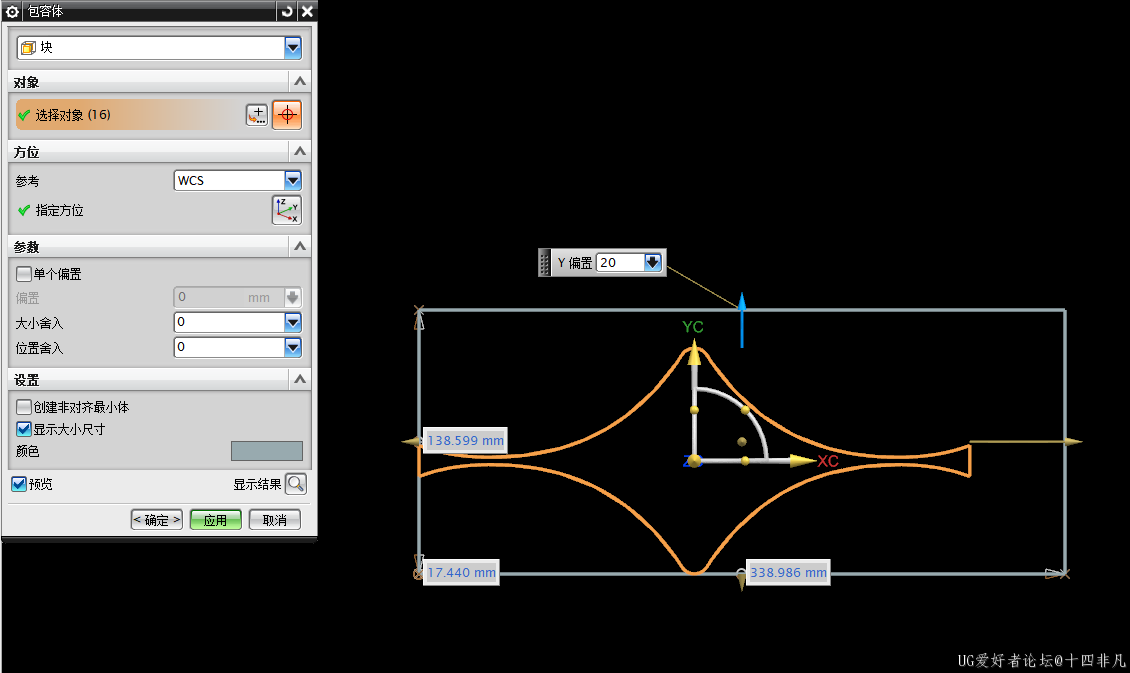Click the 偏置 field arrow button
This screenshot has width=1130, height=673.
pos(293,297)
